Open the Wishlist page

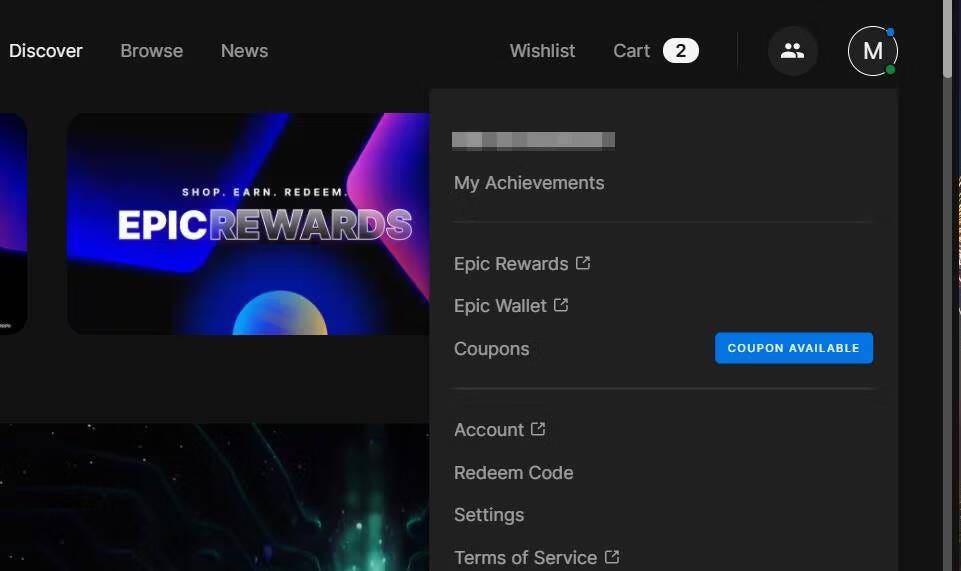[542, 51]
